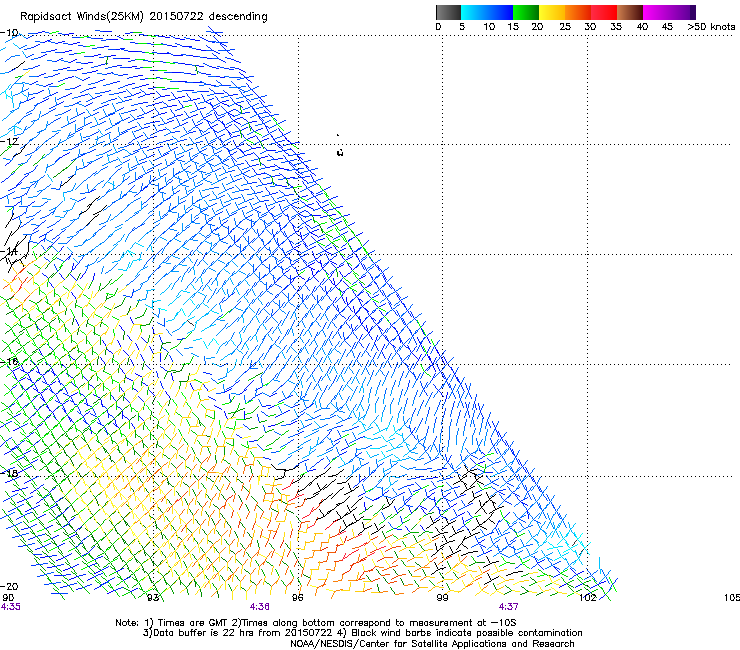Screen dimensions: 740x650
Task: Click the '93' longitude axis label
Action: (153, 598)
